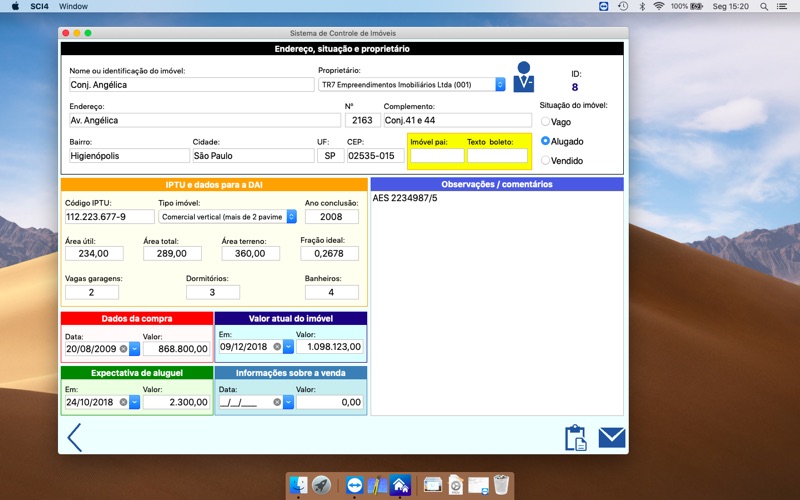Click the Nº field with 2163
This screenshot has height=500, width=800.
point(363,120)
